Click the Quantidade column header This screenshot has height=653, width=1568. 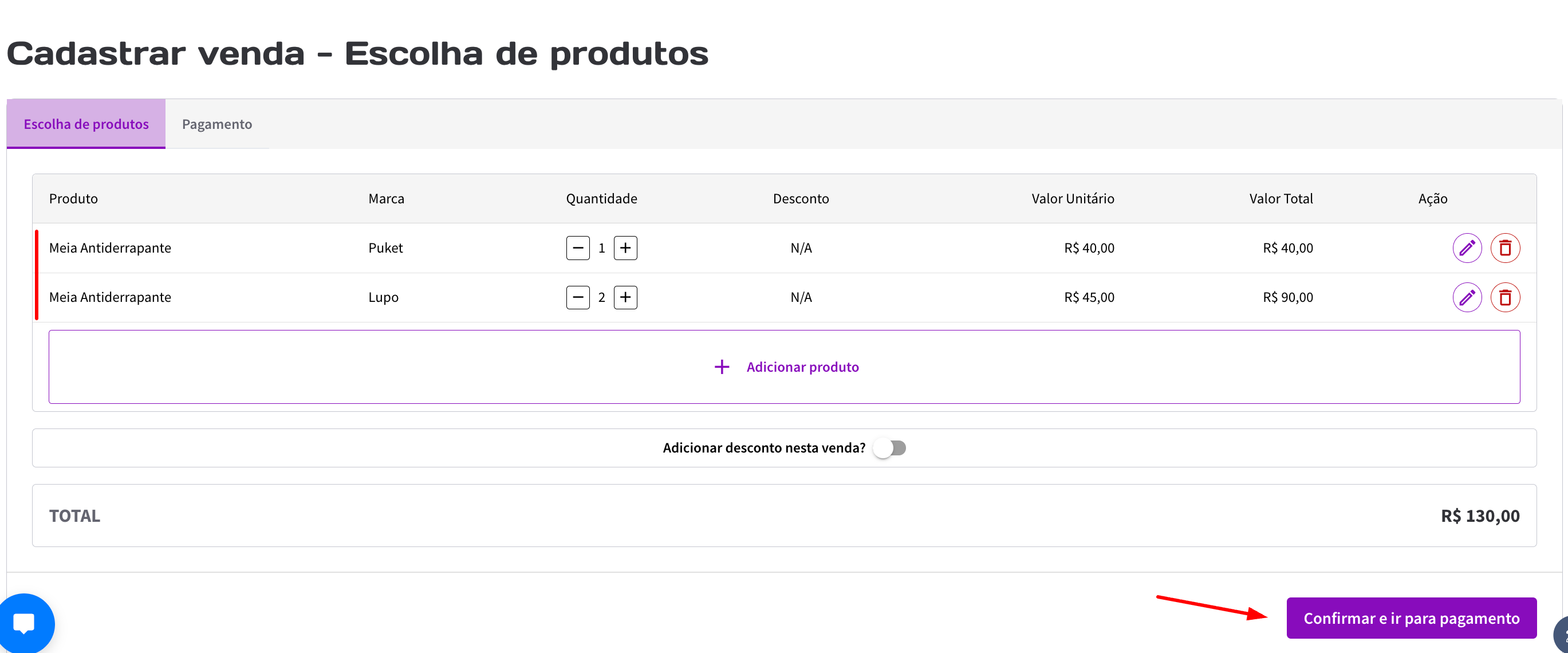pyautogui.click(x=601, y=198)
